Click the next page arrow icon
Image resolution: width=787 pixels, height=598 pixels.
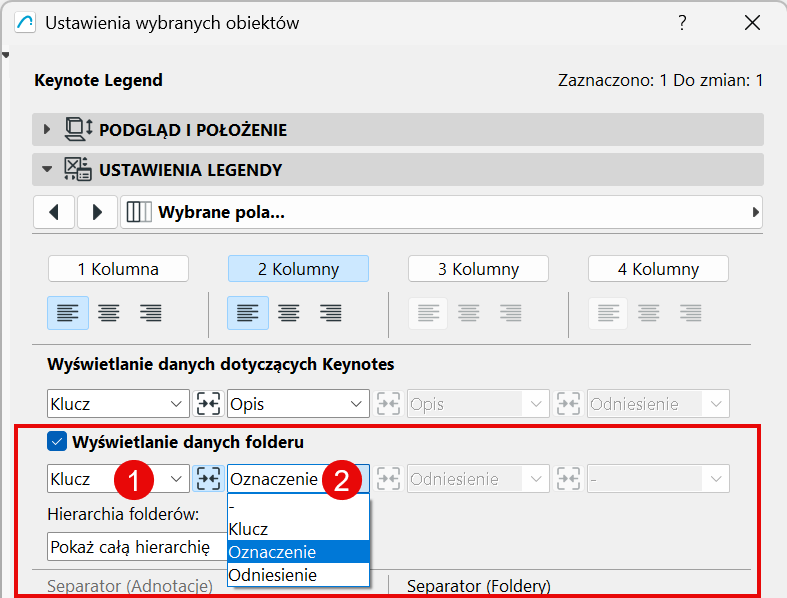[x=97, y=212]
